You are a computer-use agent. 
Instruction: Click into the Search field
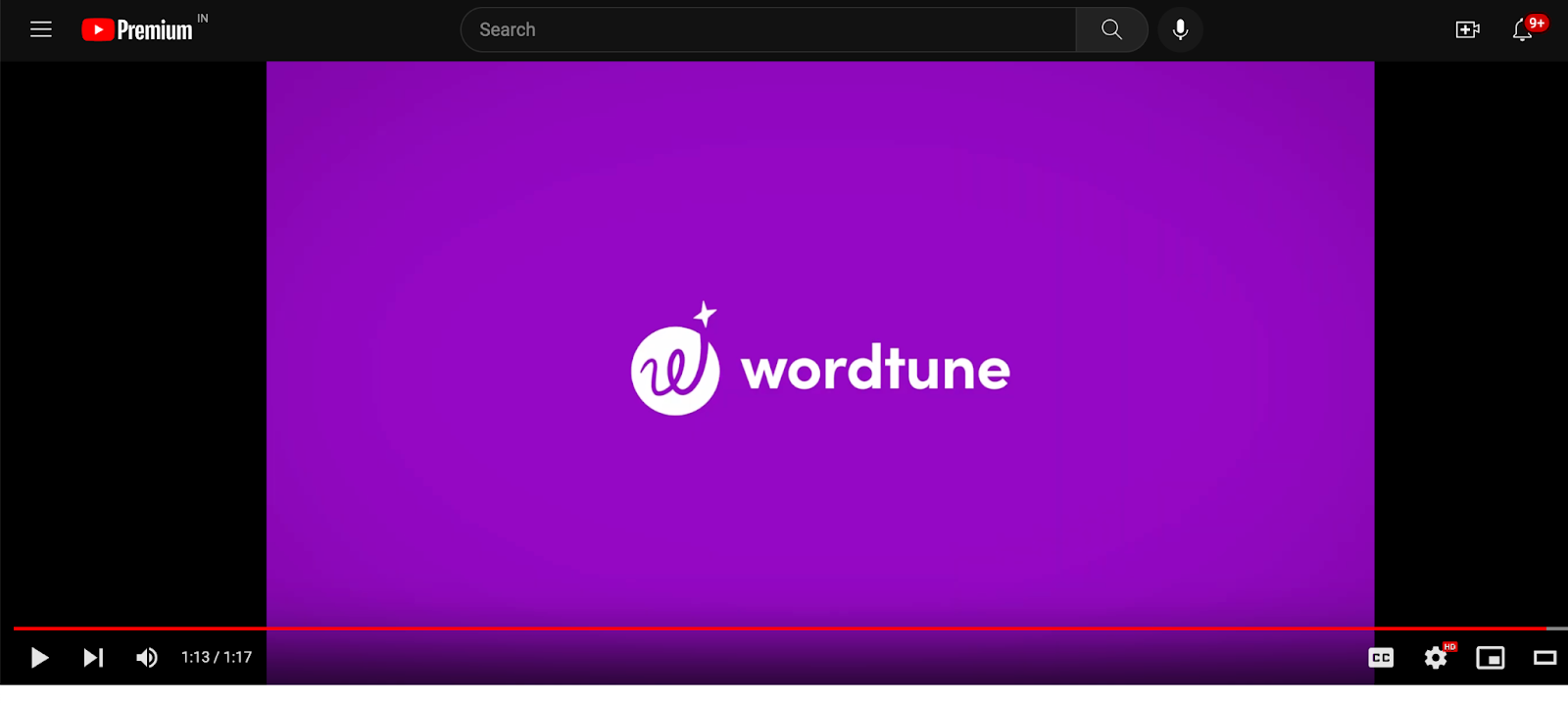pos(768,29)
